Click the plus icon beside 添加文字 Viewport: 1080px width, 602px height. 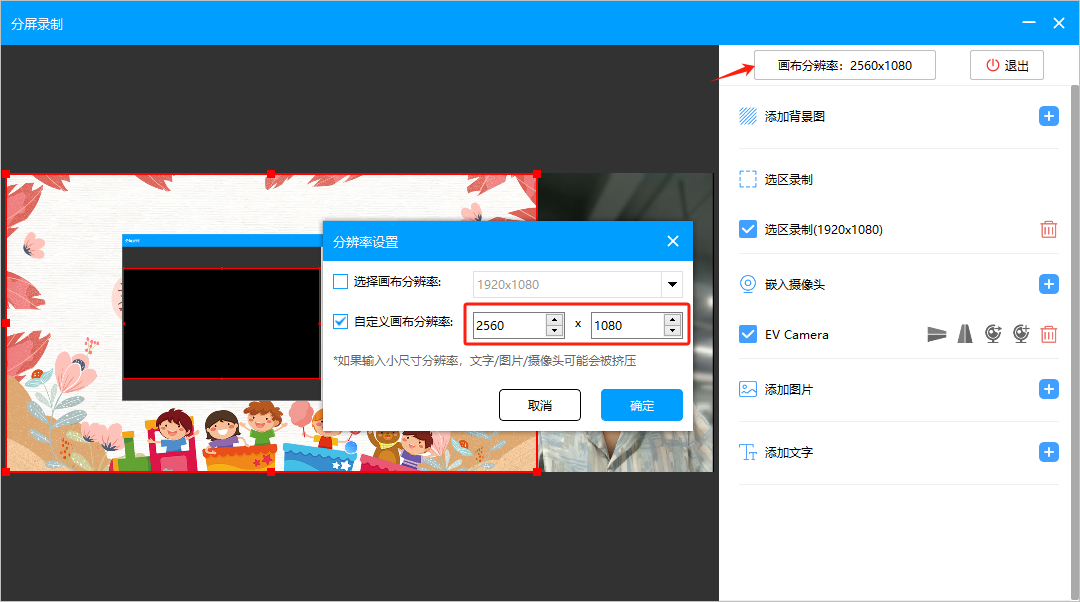click(x=1048, y=452)
